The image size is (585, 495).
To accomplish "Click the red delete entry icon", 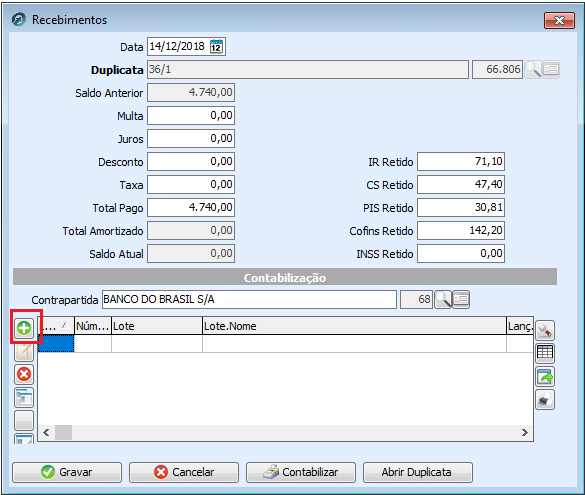I will (x=24, y=374).
